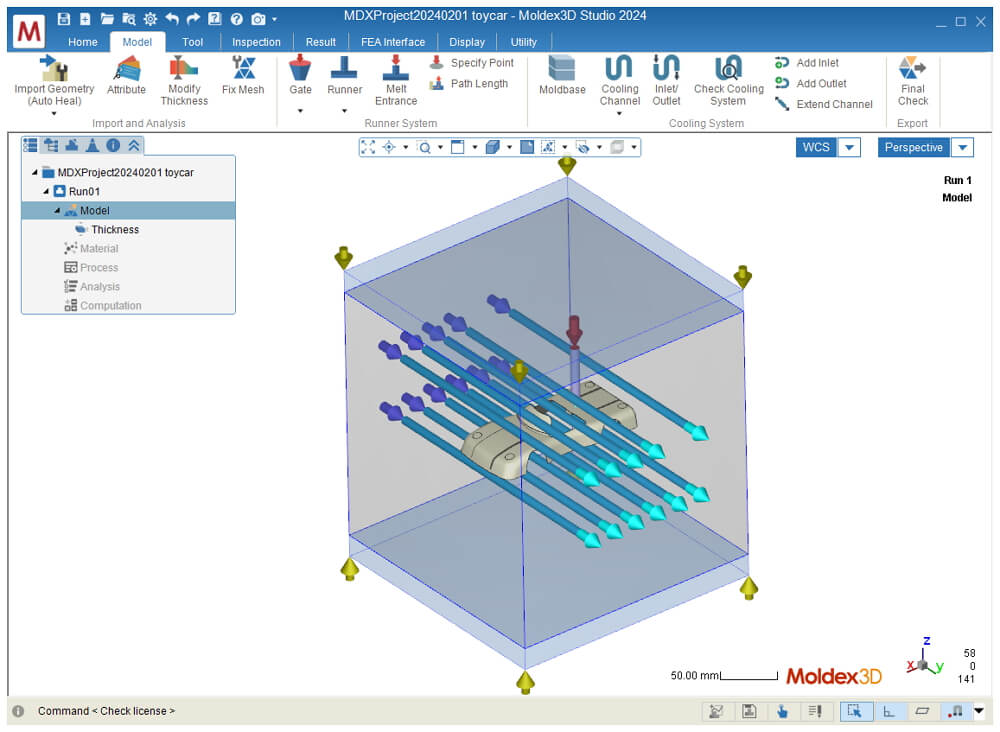
Task: Click Add Outlet button
Action: 811,84
